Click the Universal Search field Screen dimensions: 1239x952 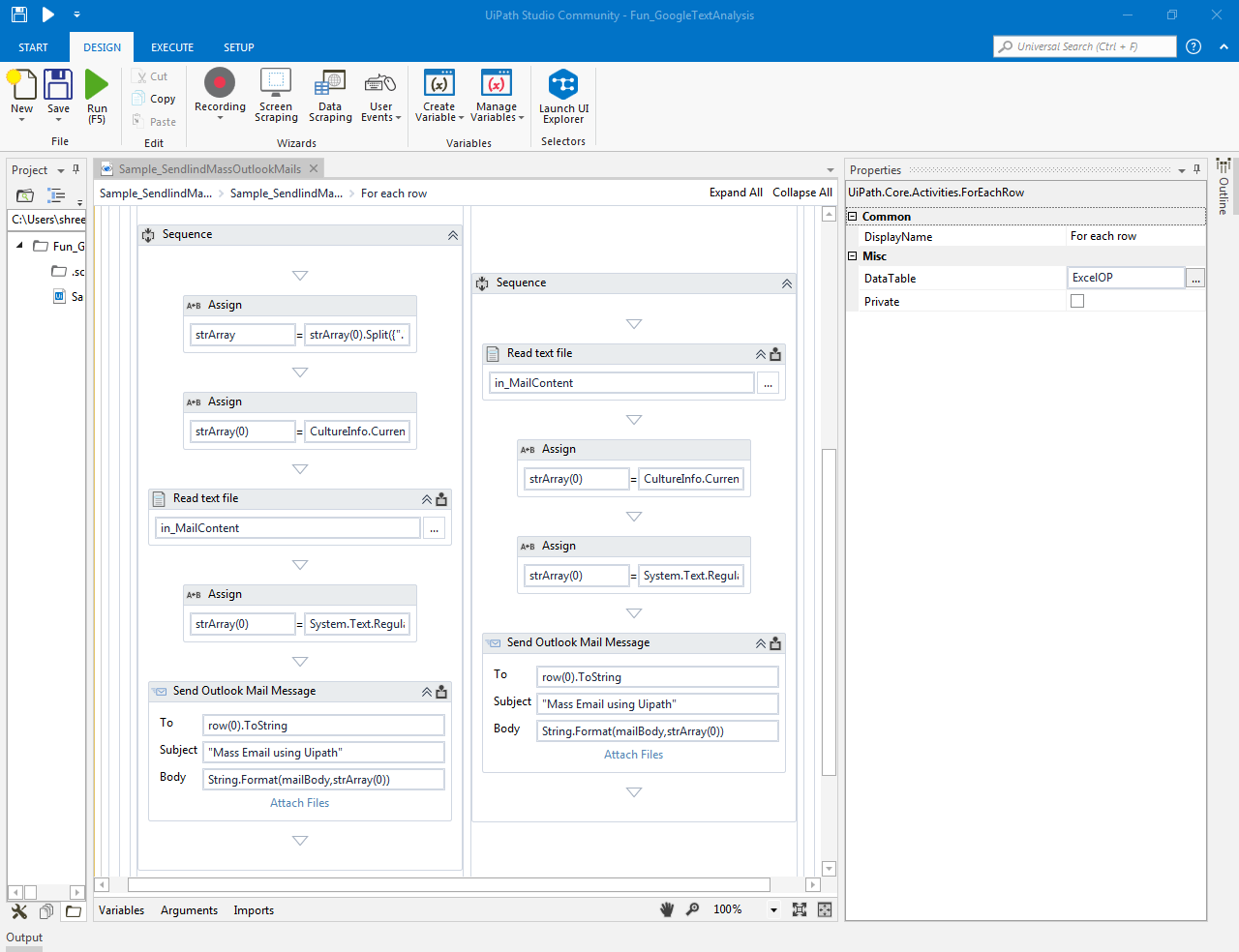1085,46
